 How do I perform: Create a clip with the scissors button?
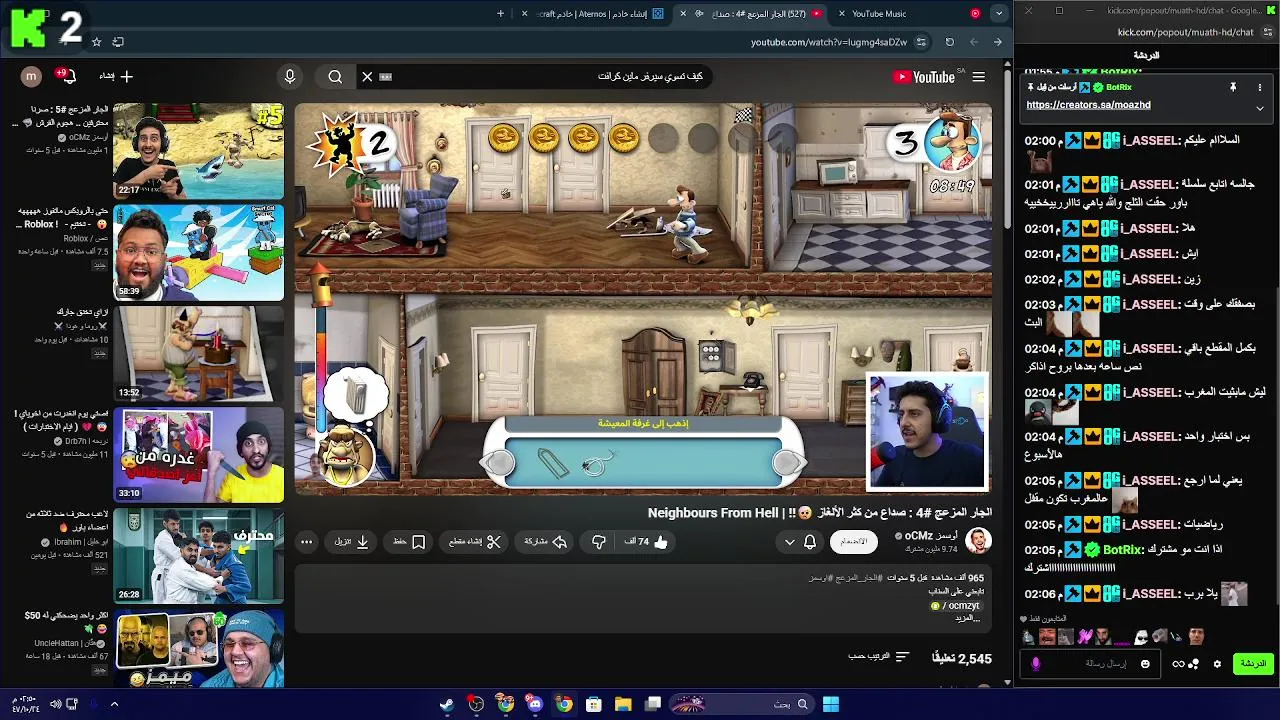coord(475,541)
